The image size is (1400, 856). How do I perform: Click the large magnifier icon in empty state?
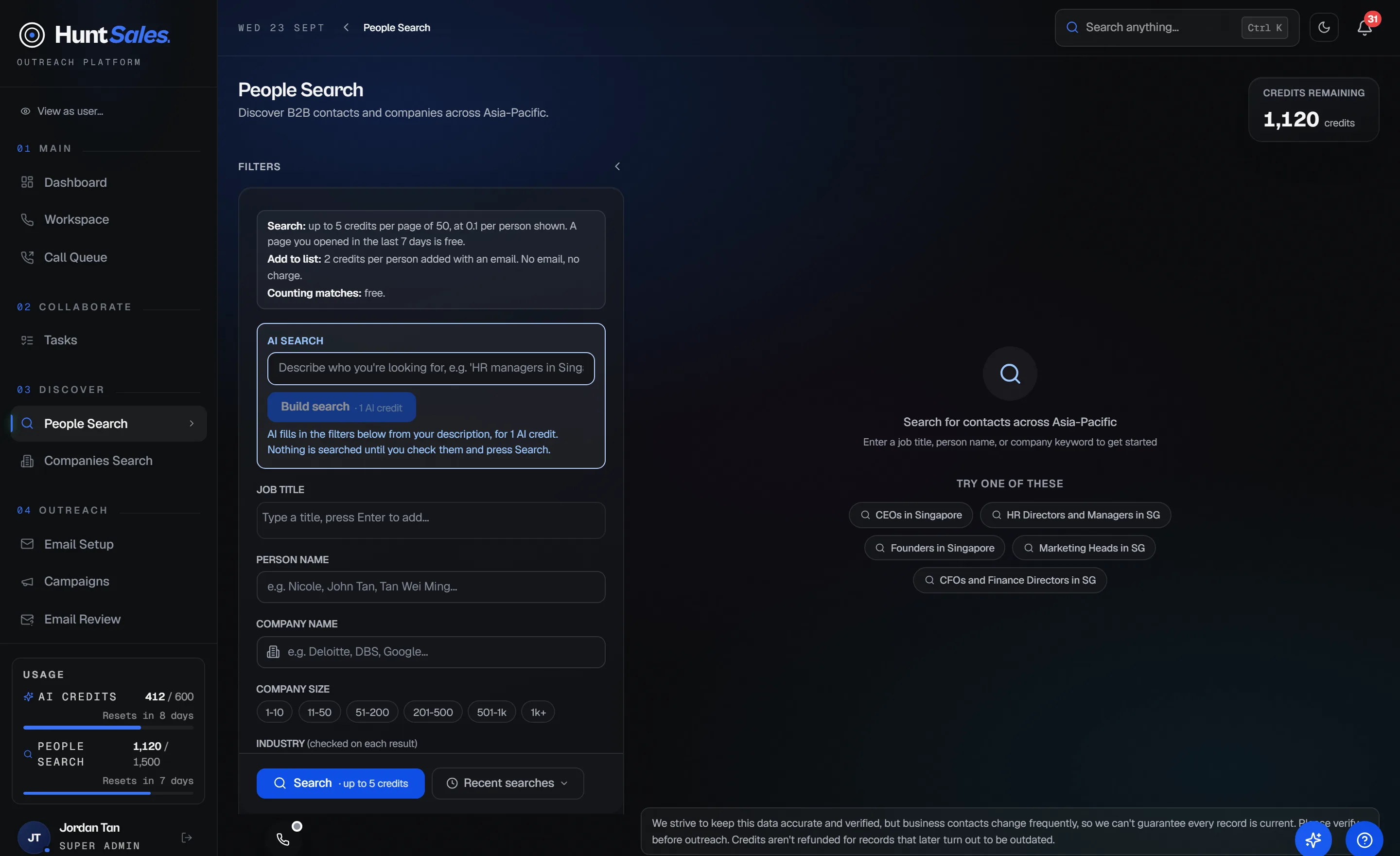(x=1010, y=374)
